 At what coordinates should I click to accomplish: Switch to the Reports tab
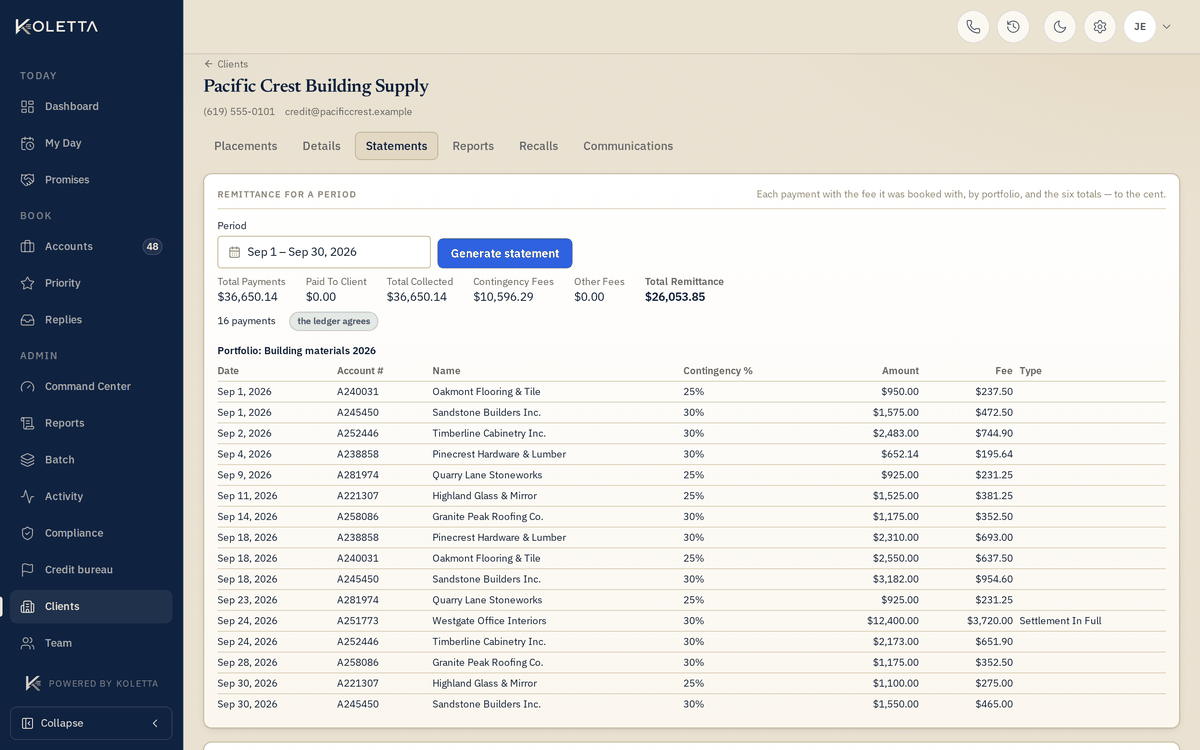[473, 146]
